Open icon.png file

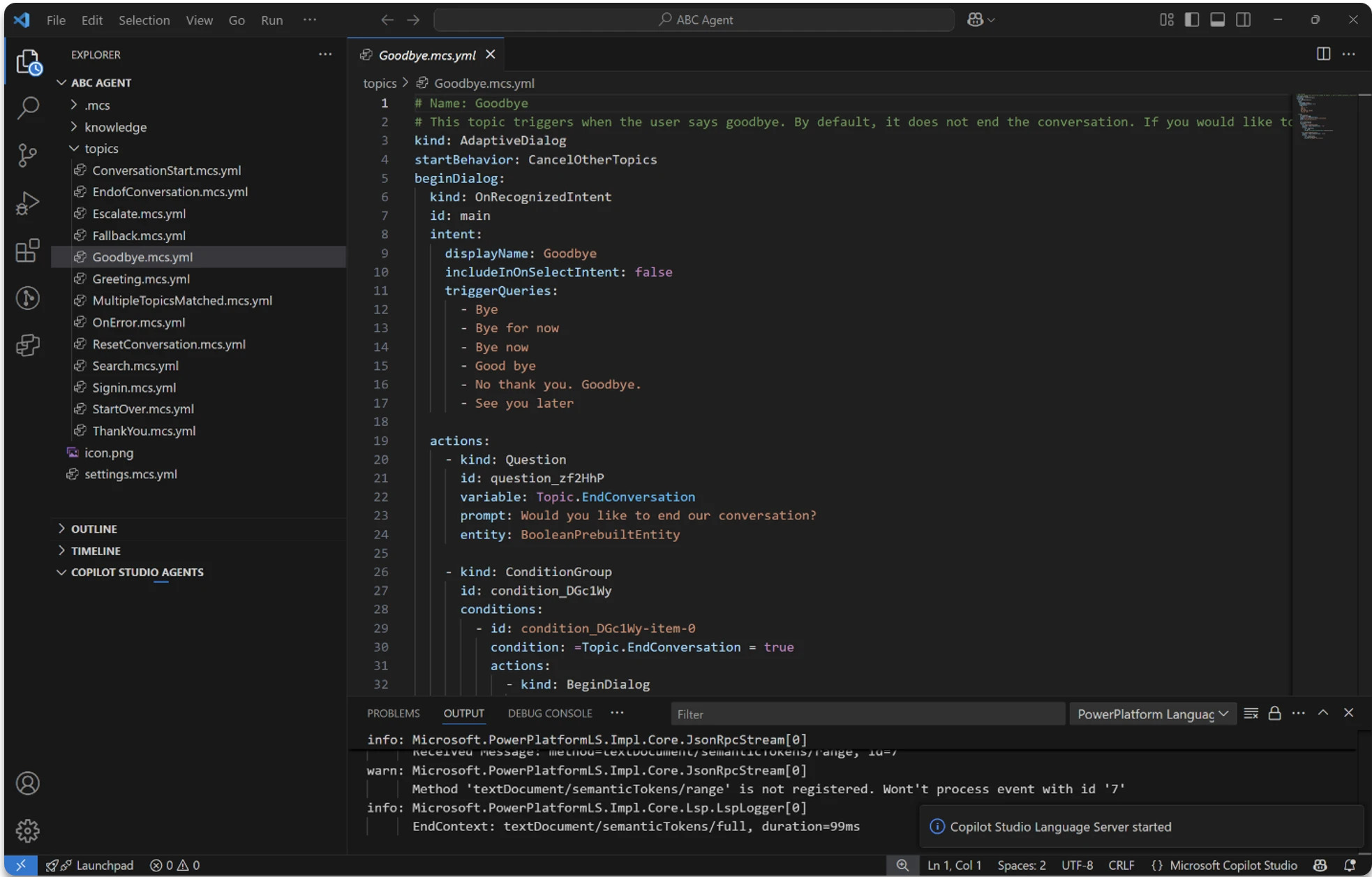199,452
